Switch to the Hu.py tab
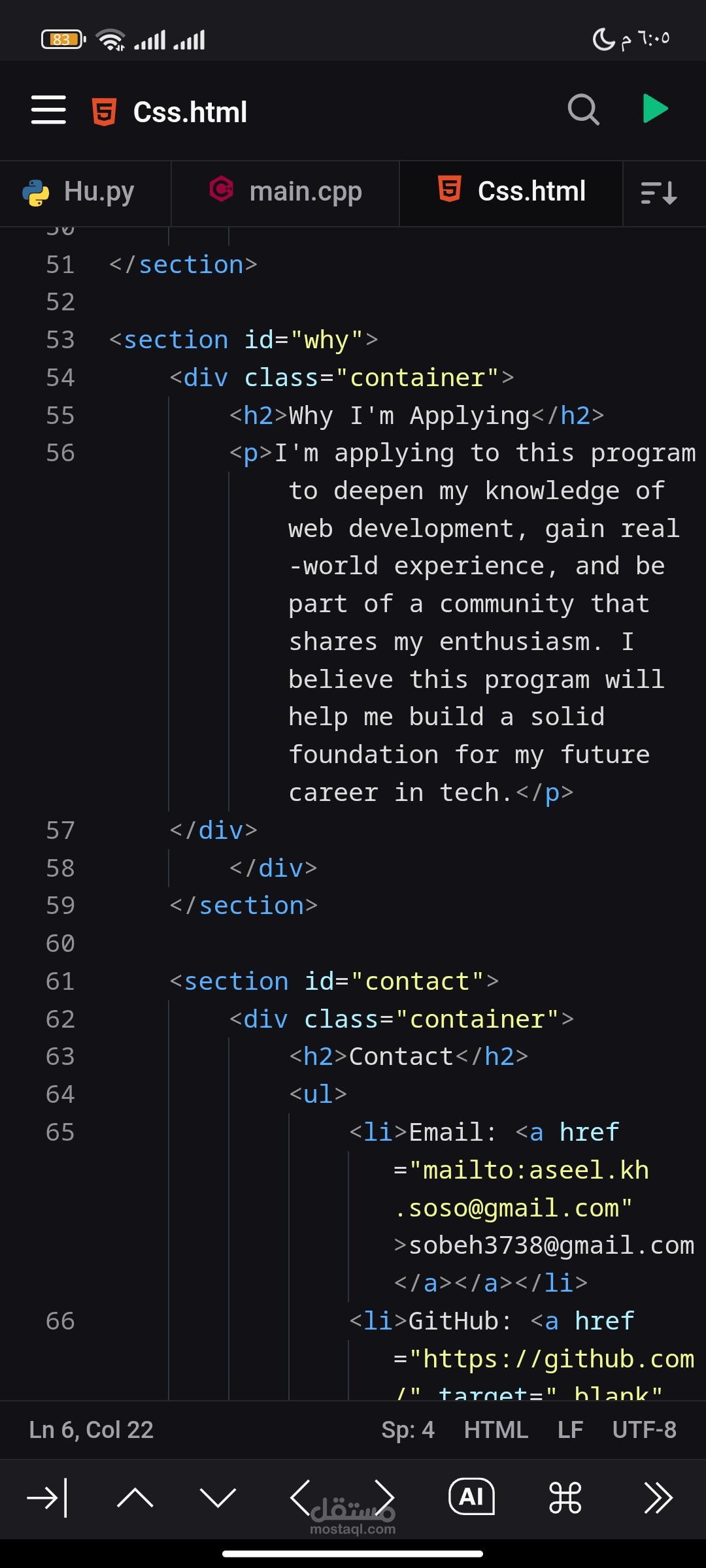This screenshot has height=1568, width=706. click(x=85, y=193)
